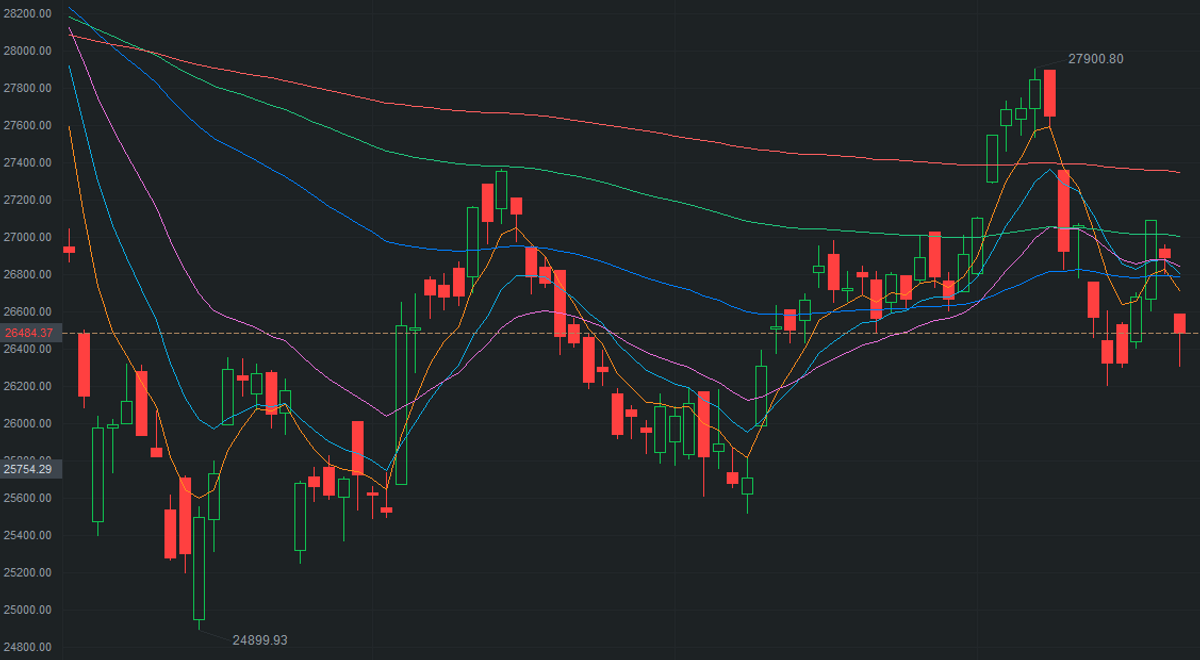Click the 25600.00 axis label
Screen dimensions: 1200x660
[x=27, y=499]
